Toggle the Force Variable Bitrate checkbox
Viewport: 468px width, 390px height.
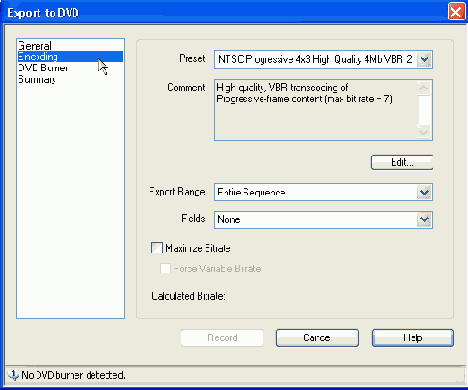(x=165, y=268)
